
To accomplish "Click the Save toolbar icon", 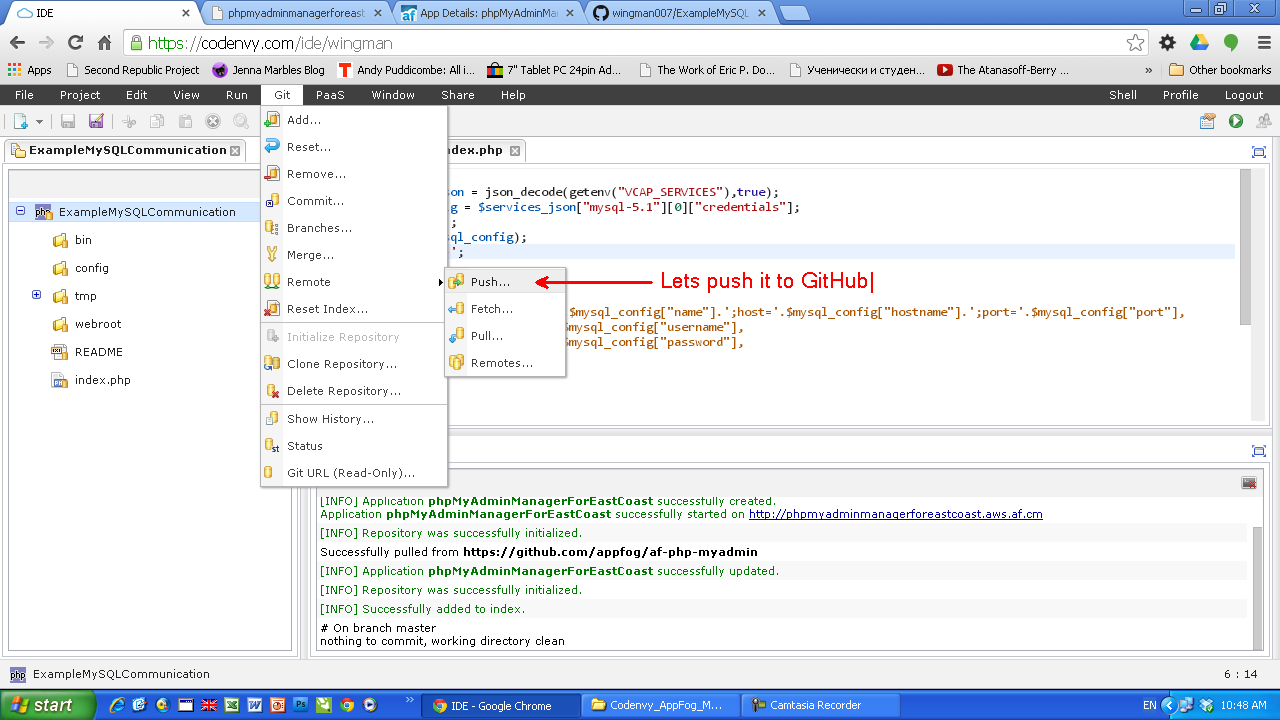I will tap(68, 121).
